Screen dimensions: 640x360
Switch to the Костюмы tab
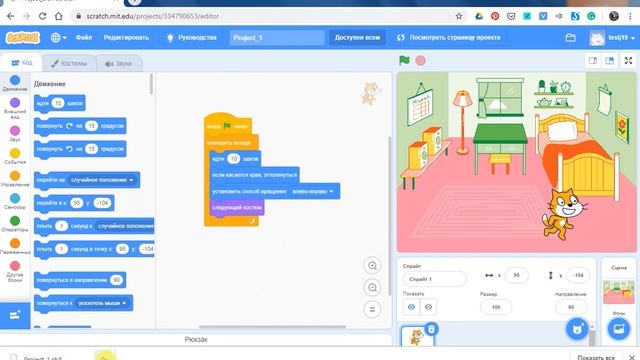[69, 63]
